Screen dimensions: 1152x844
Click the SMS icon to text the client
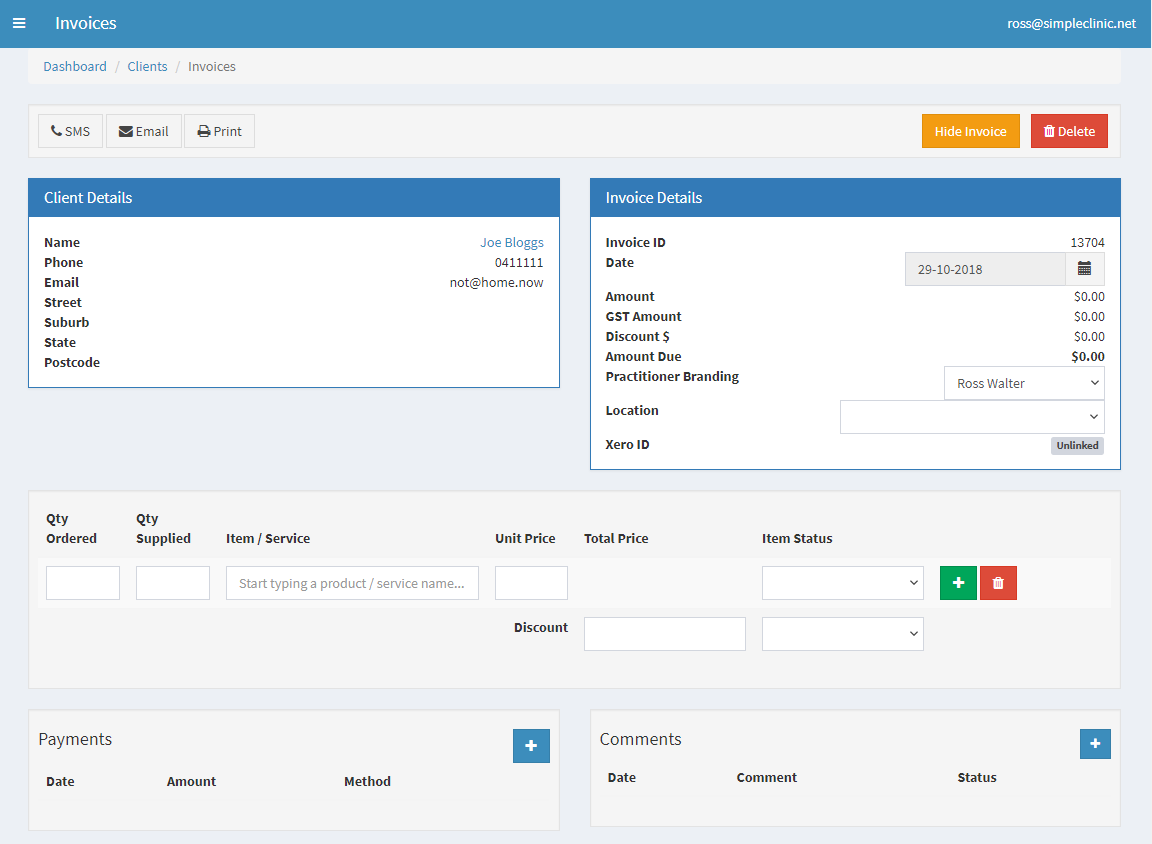coord(69,131)
